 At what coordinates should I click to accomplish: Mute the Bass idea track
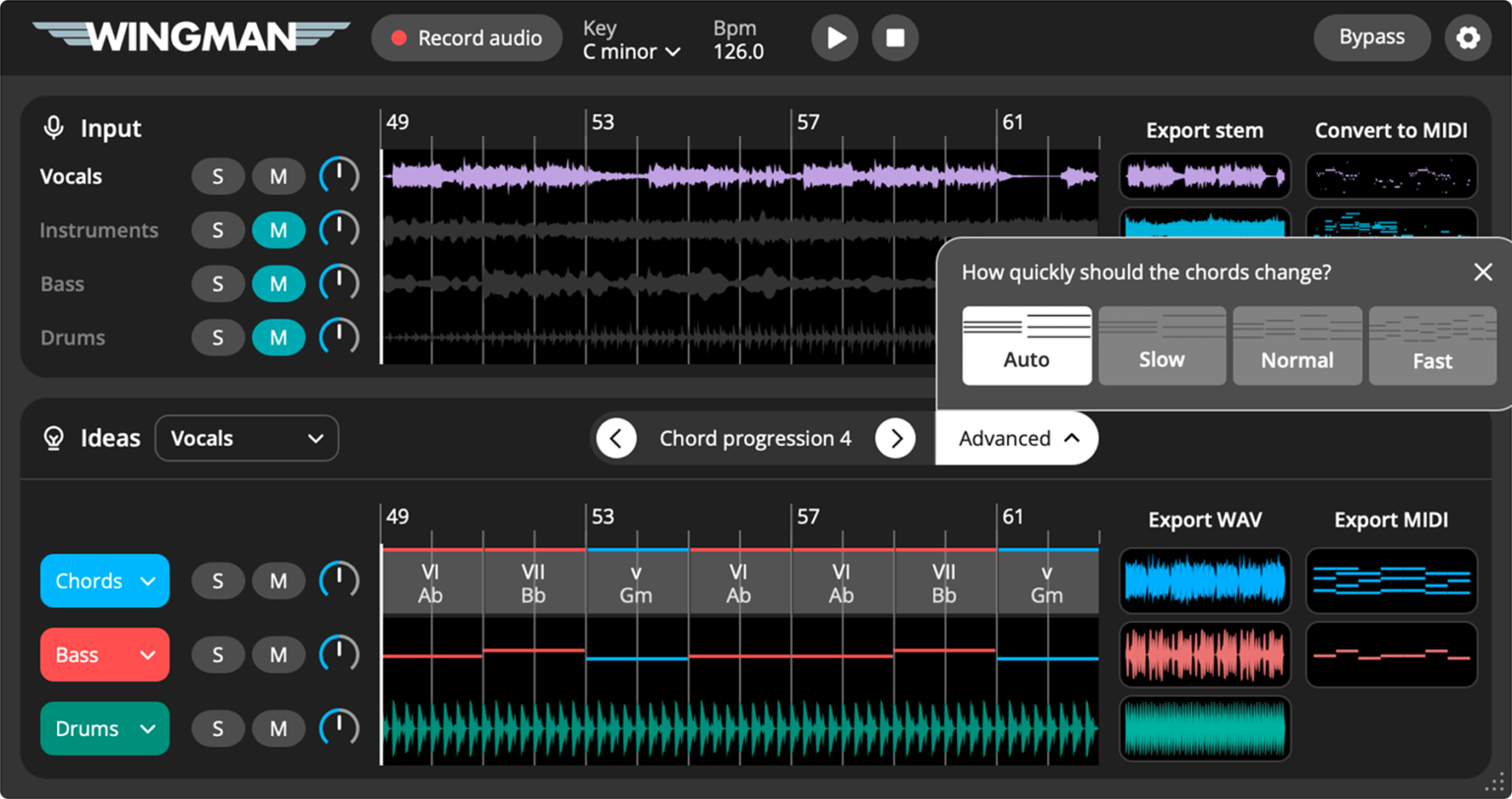click(x=279, y=654)
